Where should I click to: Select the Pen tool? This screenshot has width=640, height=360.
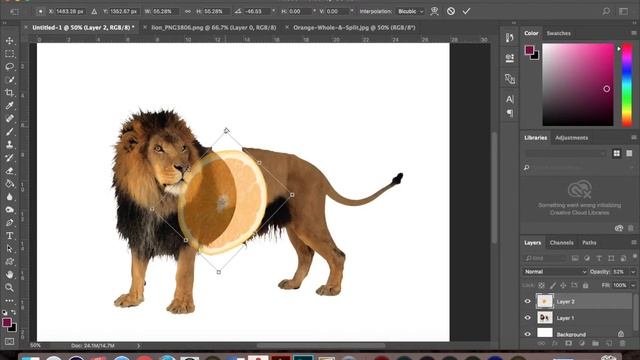tap(9, 223)
